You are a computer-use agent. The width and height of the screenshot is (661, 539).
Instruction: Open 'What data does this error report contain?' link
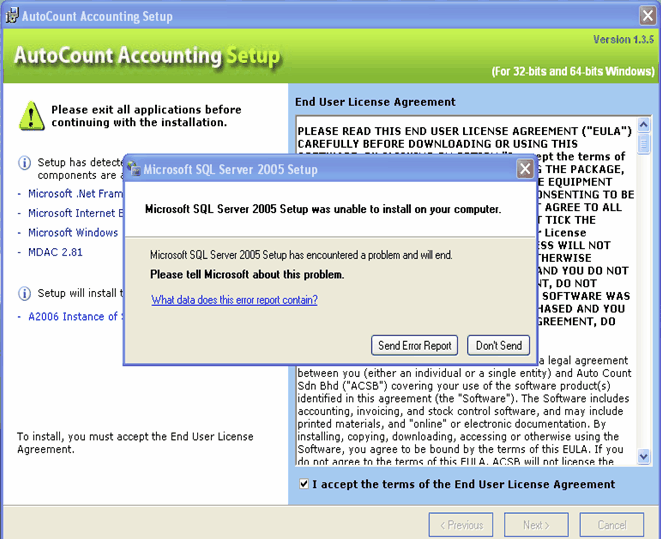[x=234, y=300]
